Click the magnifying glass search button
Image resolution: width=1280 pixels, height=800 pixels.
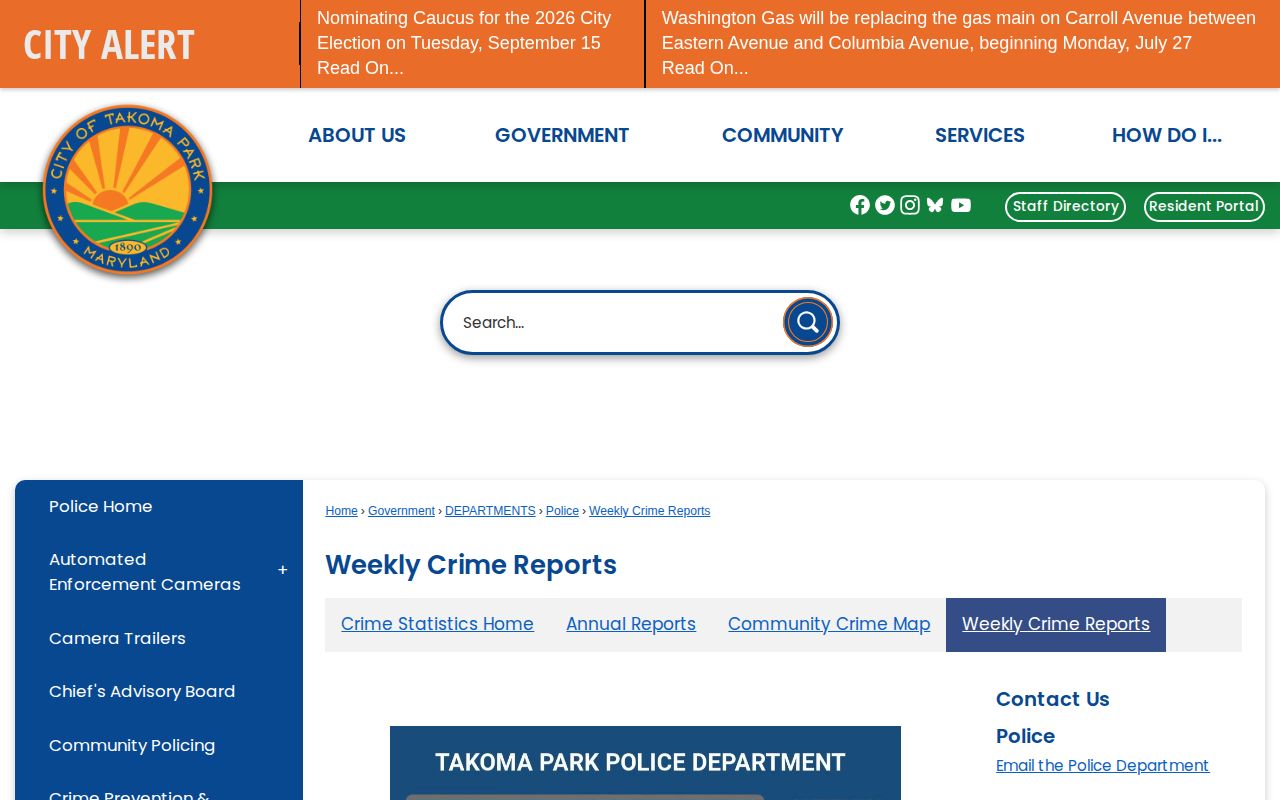pos(807,322)
